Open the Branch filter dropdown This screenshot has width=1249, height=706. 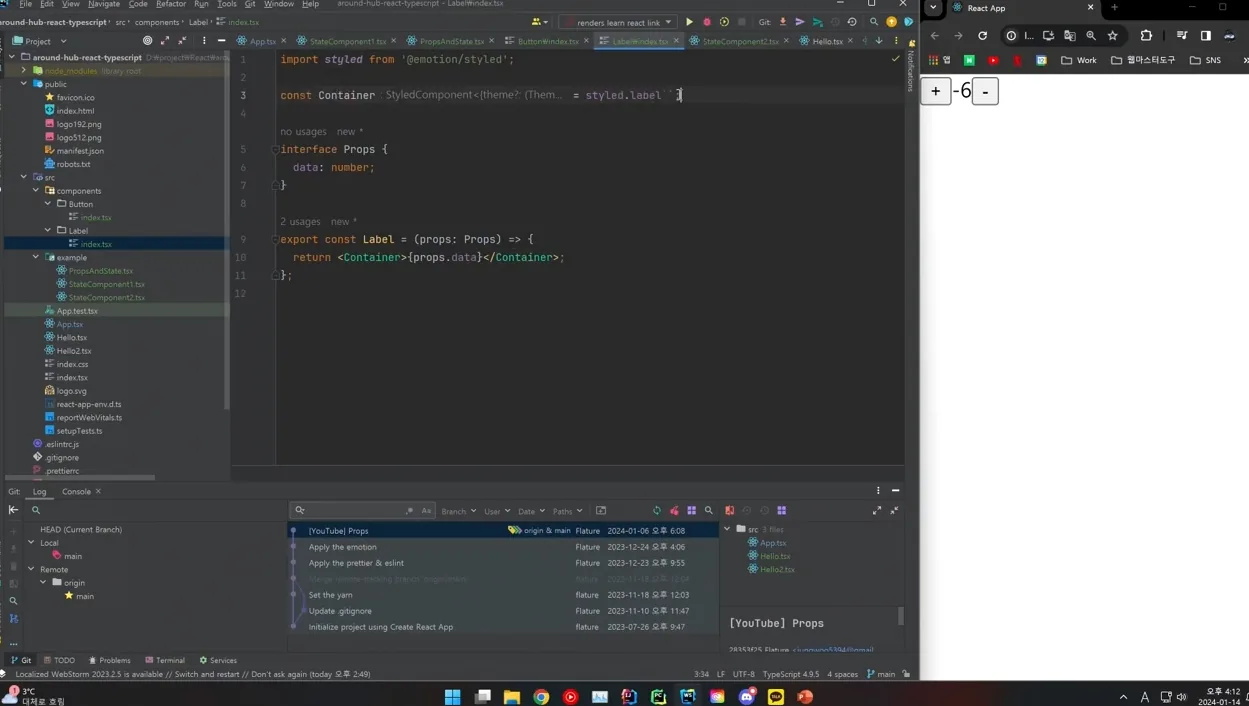[459, 511]
